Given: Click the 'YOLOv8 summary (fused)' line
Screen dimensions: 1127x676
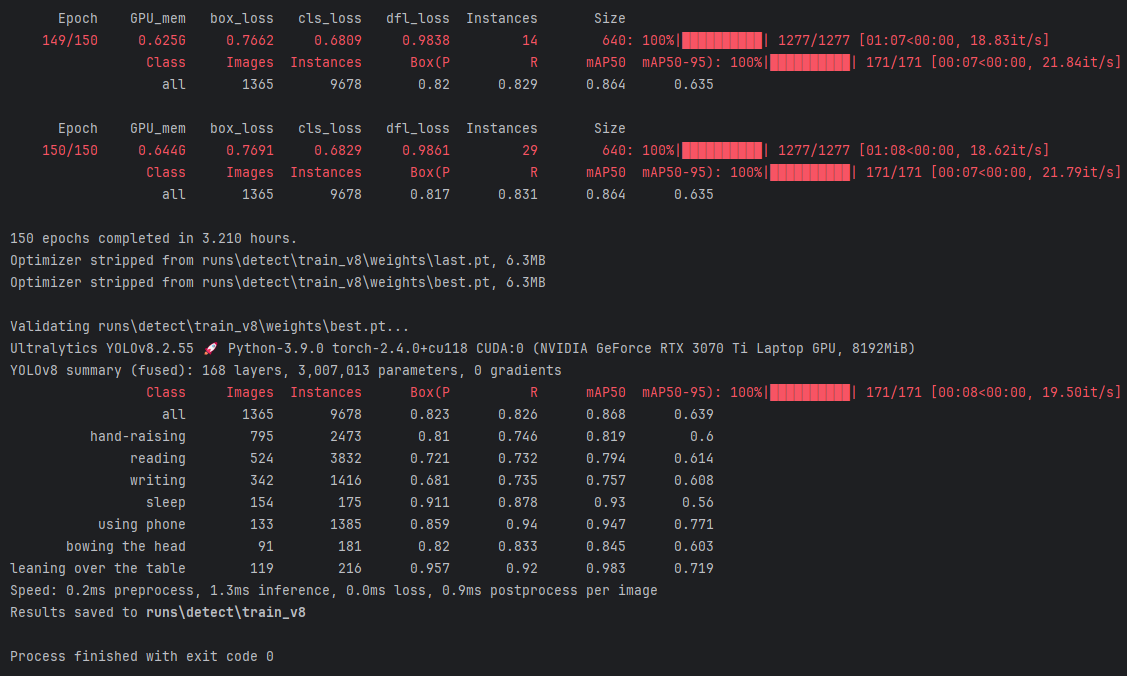Looking at the screenshot, I should tap(285, 370).
